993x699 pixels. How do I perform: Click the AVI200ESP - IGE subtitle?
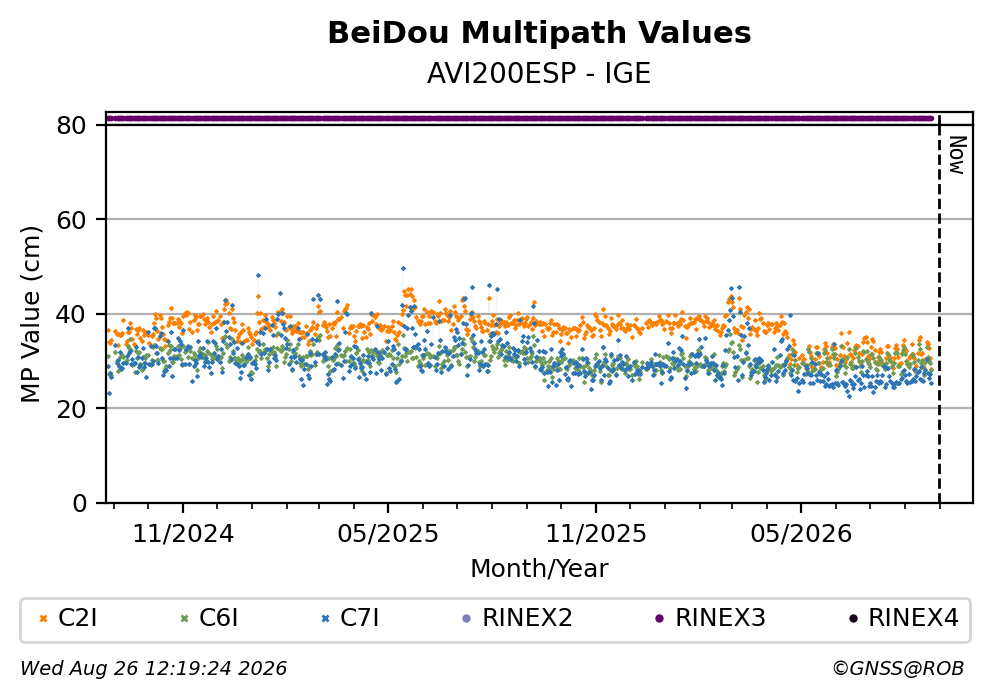click(x=539, y=74)
